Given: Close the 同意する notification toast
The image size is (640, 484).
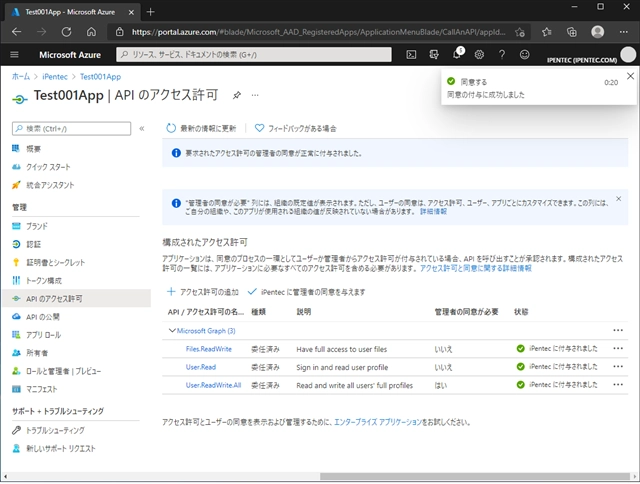Looking at the screenshot, I should point(630,76).
